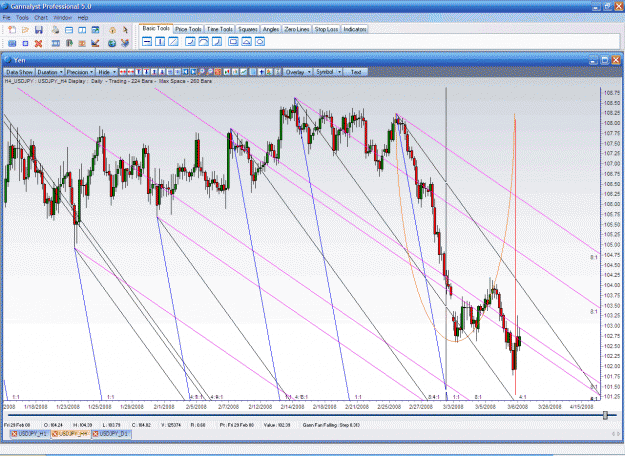This screenshot has height=456, width=625.
Task: Click the orange grid icon in Yen toolbar
Action: pyautogui.click(x=218, y=72)
